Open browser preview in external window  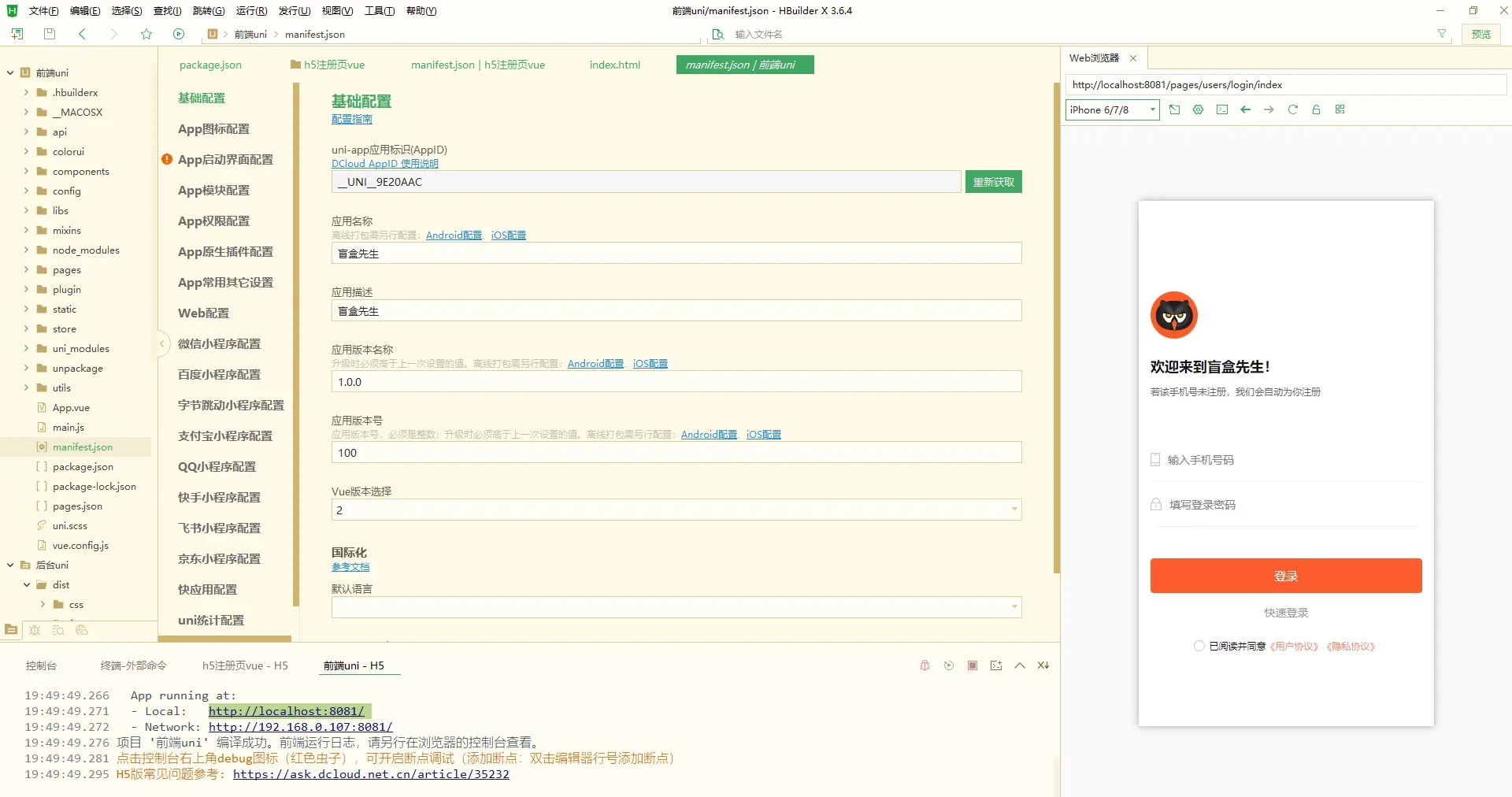1175,109
